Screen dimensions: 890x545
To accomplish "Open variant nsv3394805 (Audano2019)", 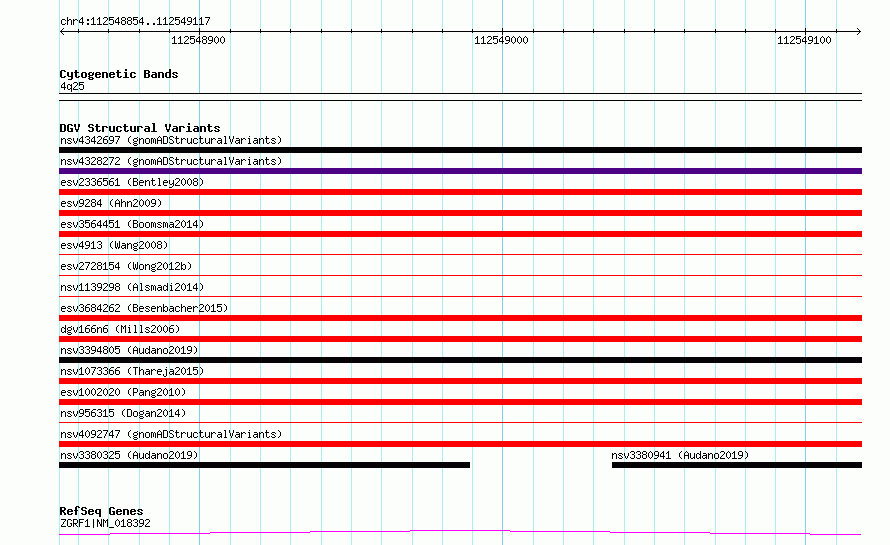I will [129, 350].
